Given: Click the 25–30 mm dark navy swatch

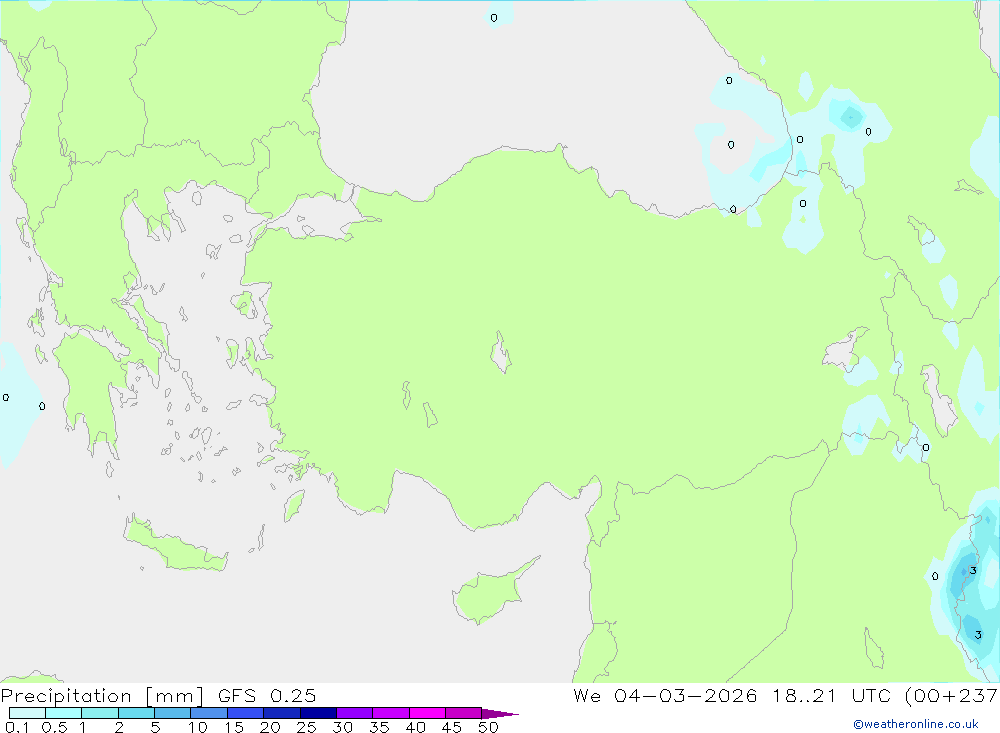Looking at the screenshot, I should point(318,713).
